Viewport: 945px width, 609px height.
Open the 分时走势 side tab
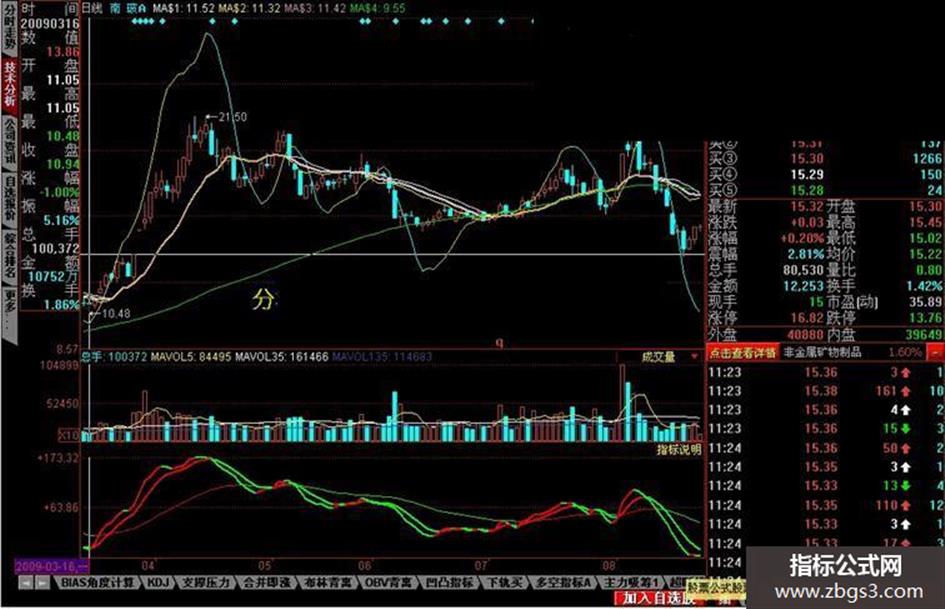pos(10,27)
